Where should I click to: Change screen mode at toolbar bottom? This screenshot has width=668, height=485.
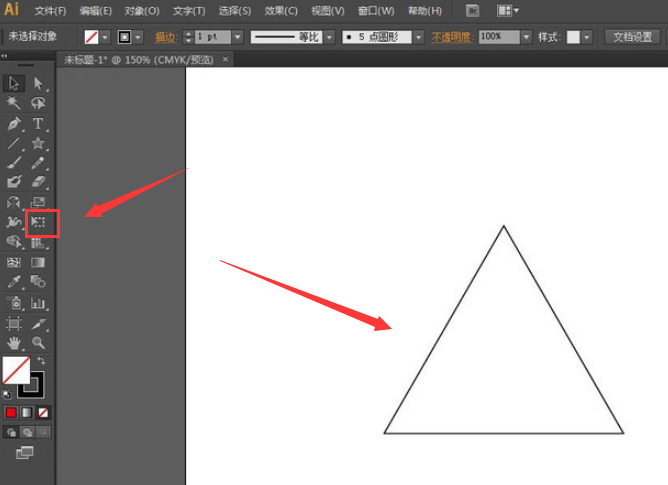click(25, 453)
